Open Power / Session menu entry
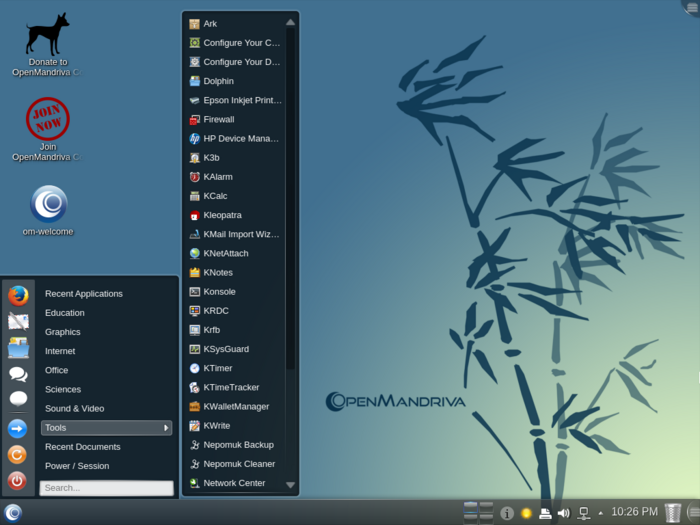 (x=77, y=466)
